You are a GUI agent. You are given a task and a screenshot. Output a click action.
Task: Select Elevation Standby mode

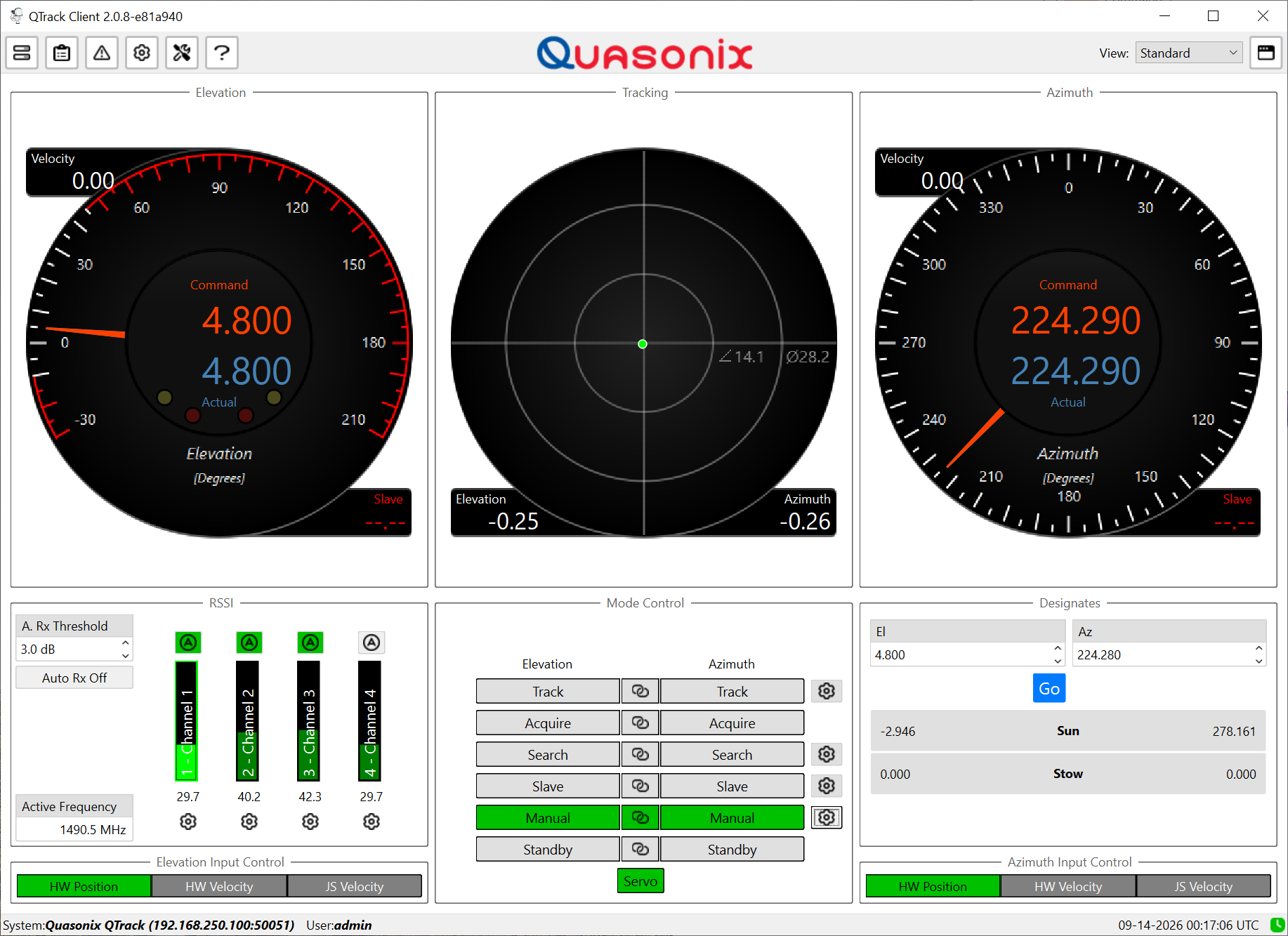[548, 850]
